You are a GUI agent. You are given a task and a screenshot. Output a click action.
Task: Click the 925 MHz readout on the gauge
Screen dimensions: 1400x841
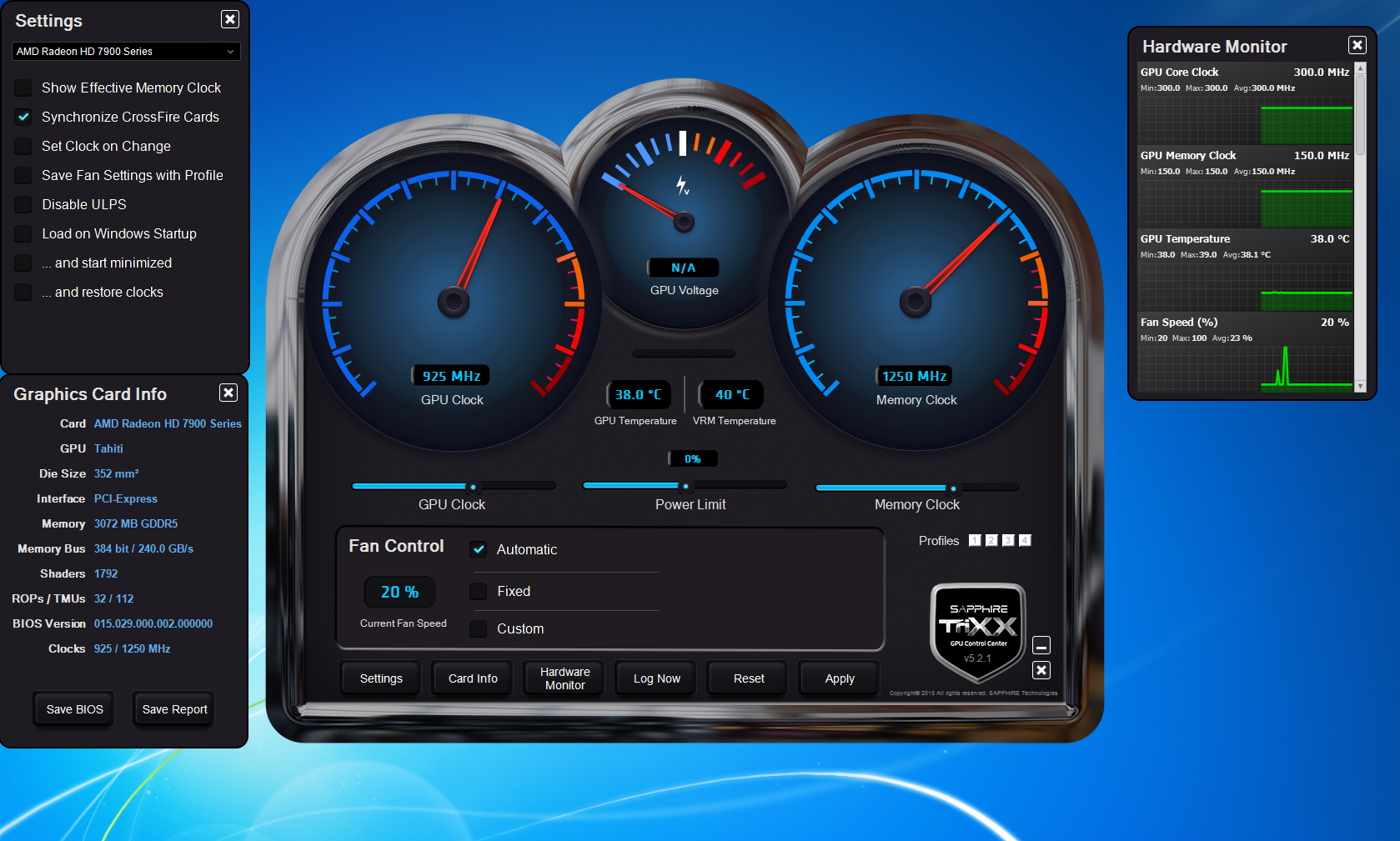[x=451, y=376]
